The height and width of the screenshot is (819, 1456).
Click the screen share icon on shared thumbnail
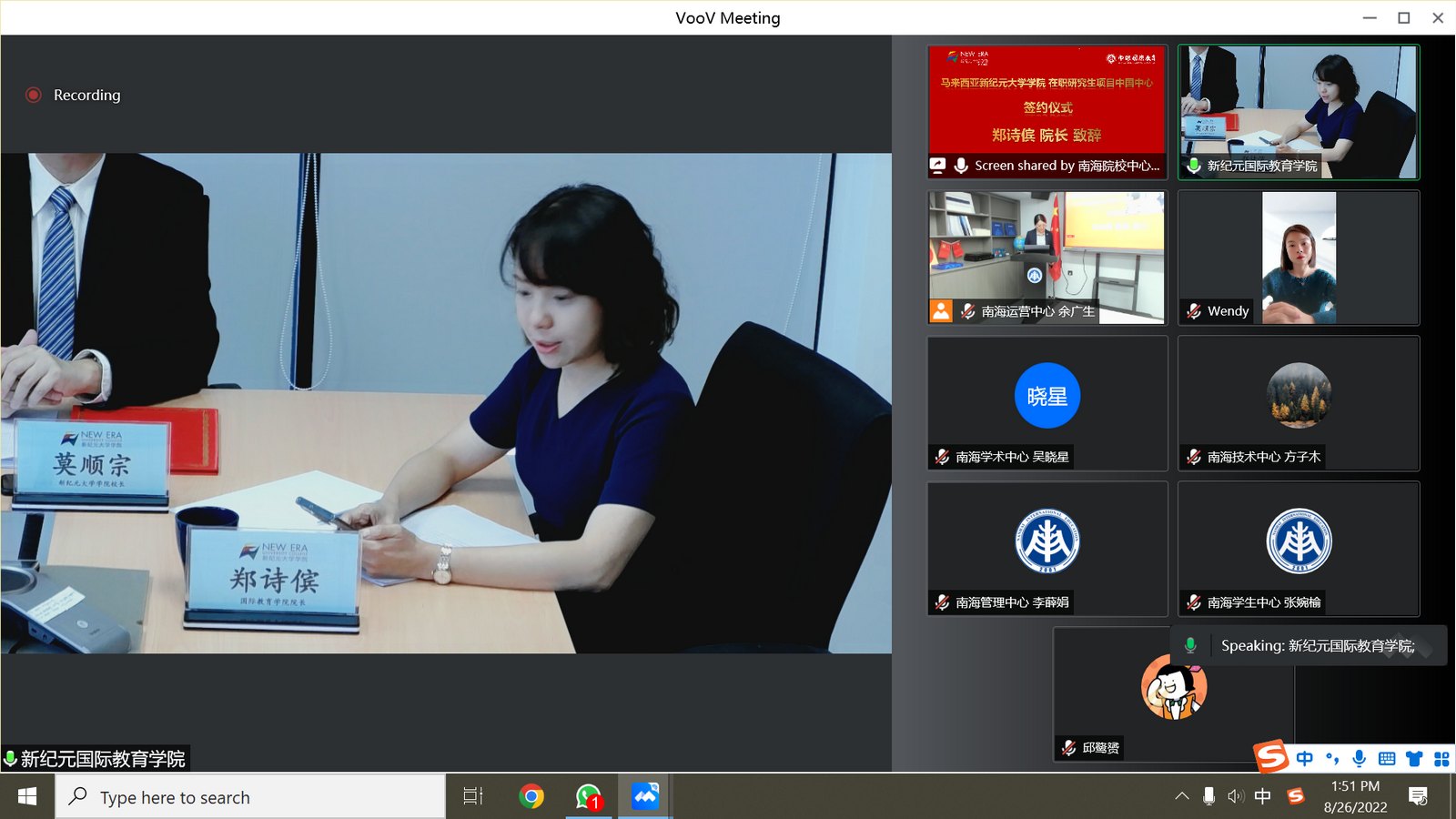coord(937,166)
